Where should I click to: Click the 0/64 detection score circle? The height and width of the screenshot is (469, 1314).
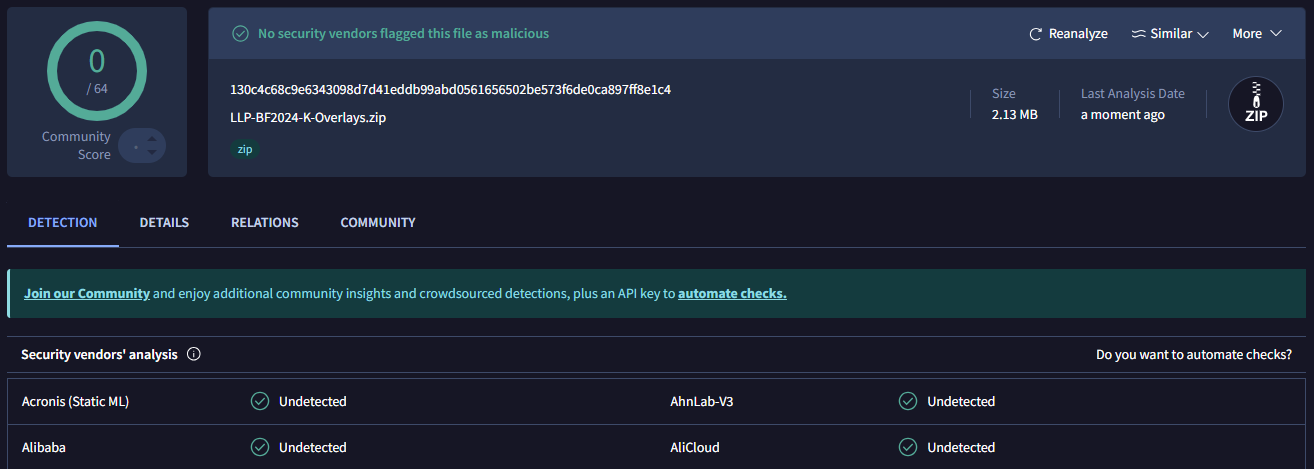click(x=97, y=70)
